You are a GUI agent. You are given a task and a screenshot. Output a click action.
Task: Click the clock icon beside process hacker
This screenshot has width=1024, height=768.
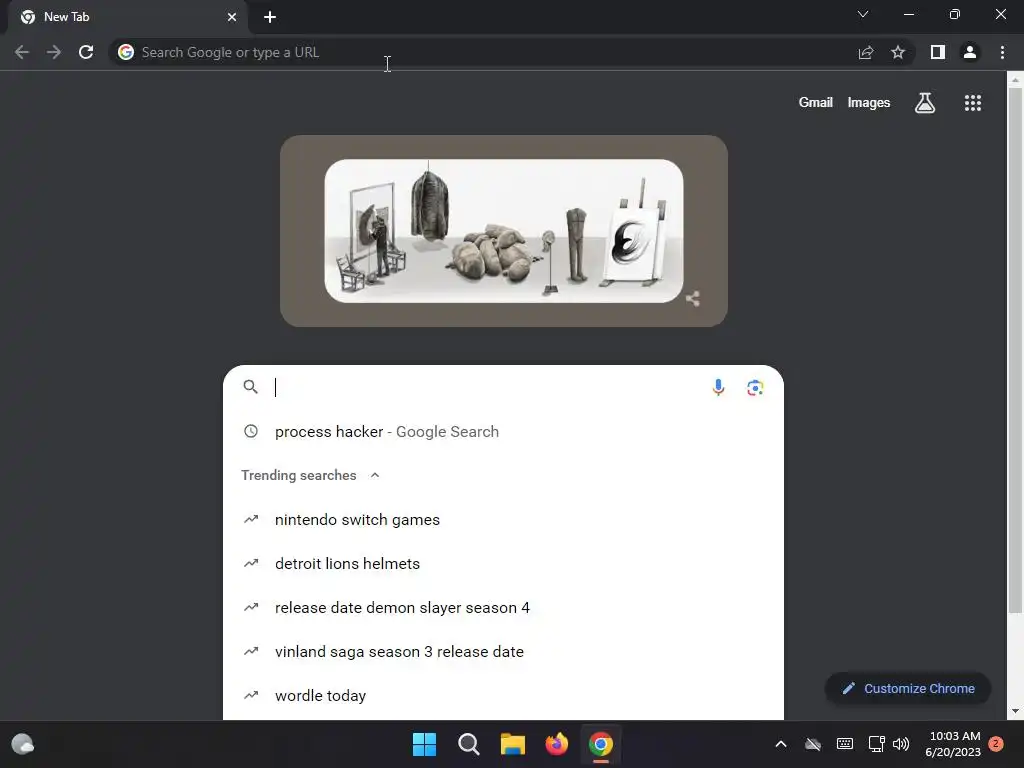coord(251,431)
